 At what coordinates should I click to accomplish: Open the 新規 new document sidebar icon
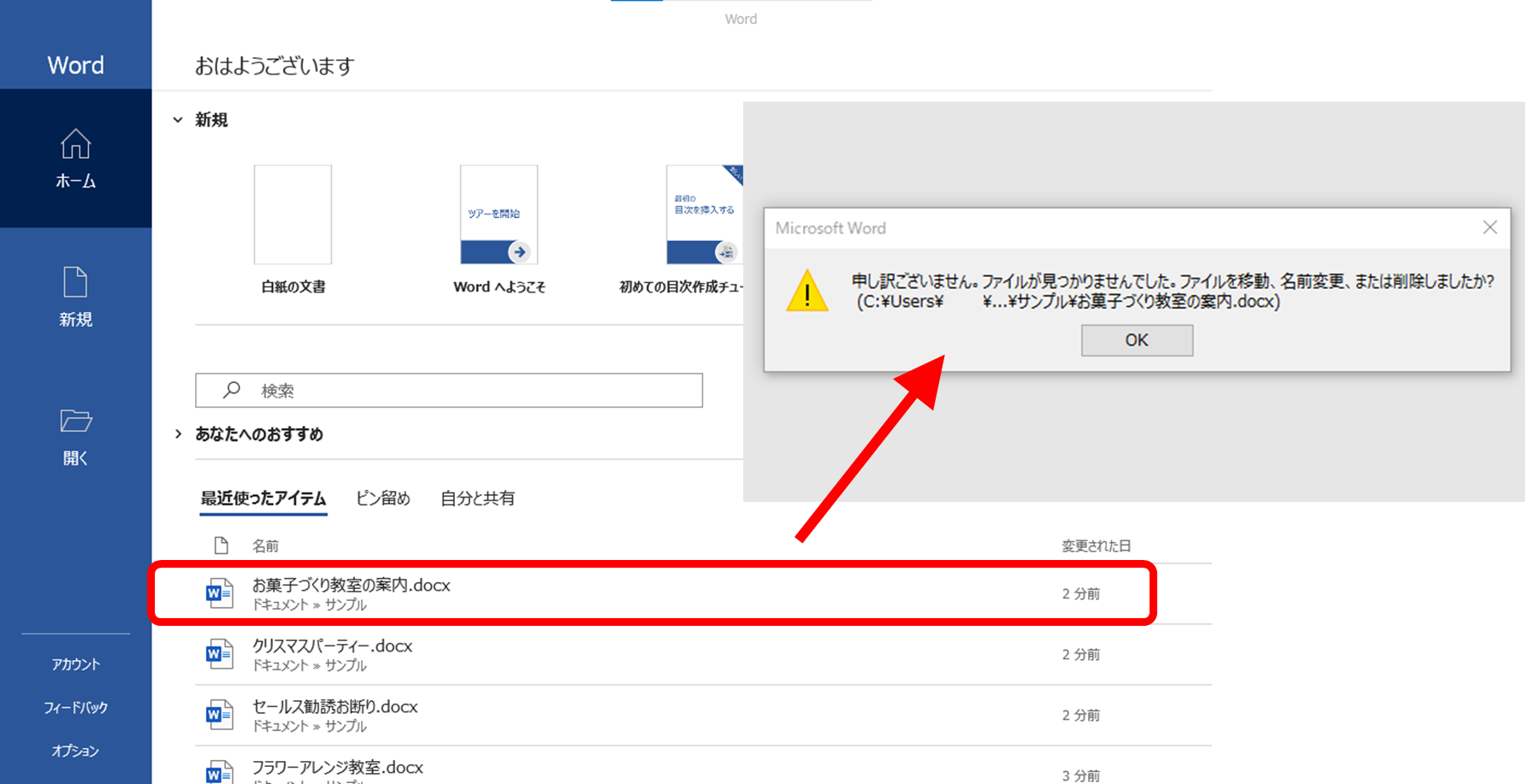click(x=75, y=282)
